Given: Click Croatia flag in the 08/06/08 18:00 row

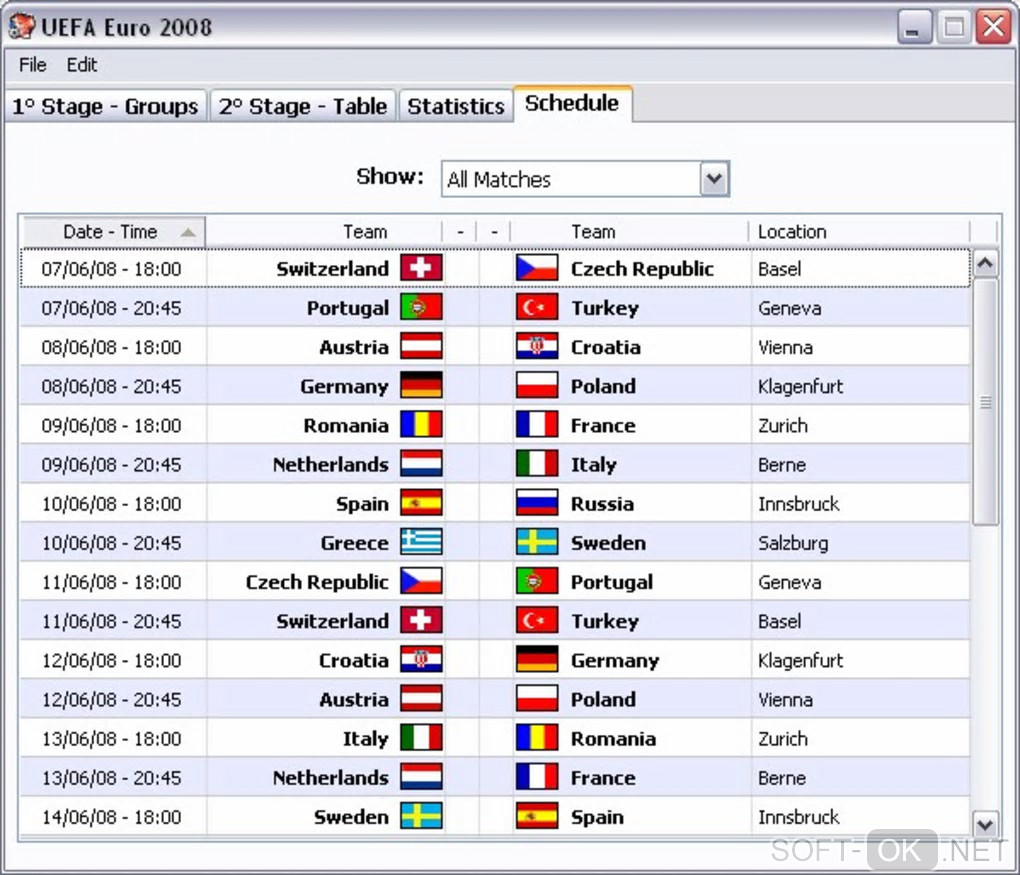Looking at the screenshot, I should (537, 346).
